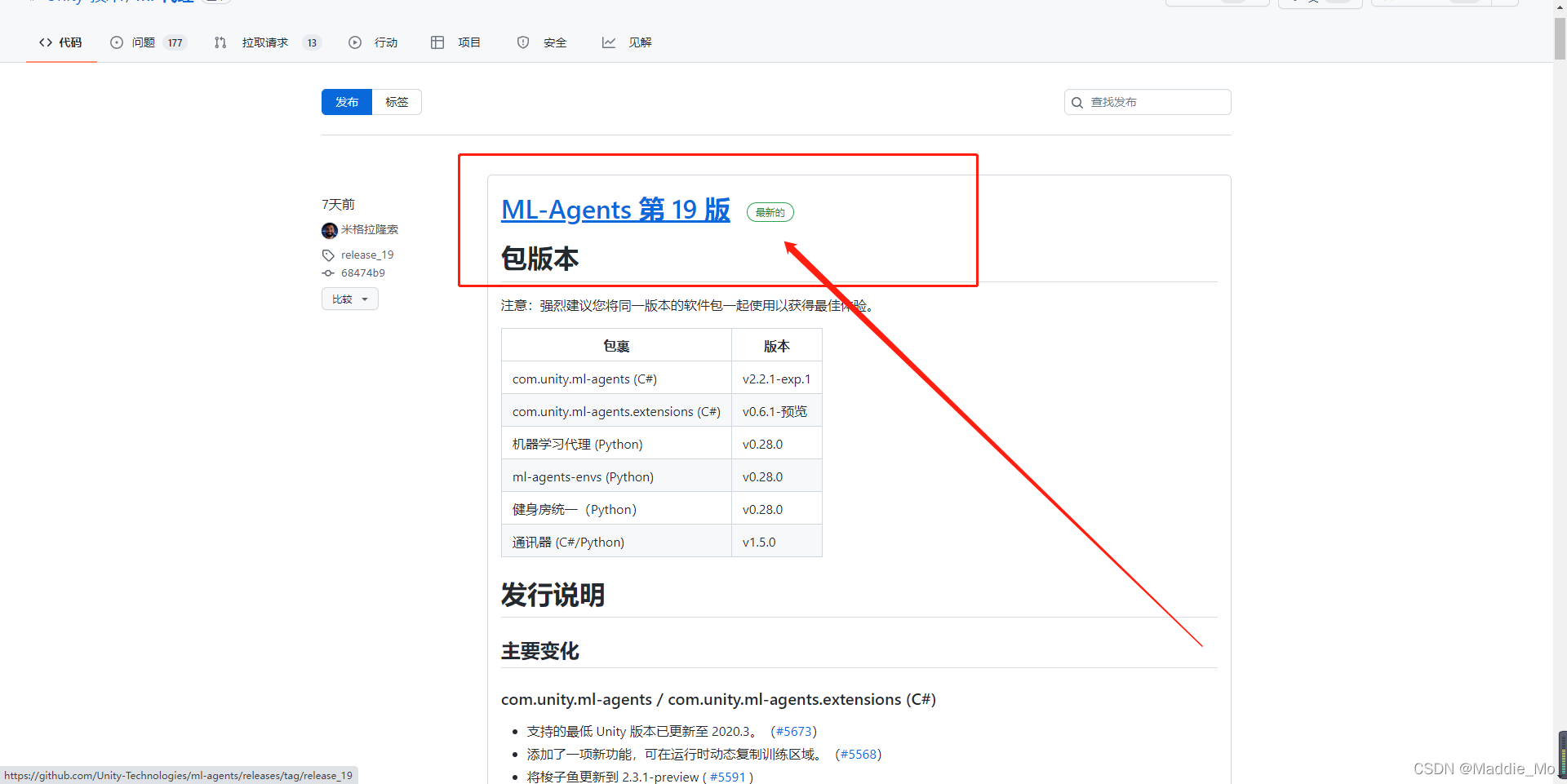The width and height of the screenshot is (1567, 784).
Task: Open commit 68474b9 link
Action: point(363,272)
